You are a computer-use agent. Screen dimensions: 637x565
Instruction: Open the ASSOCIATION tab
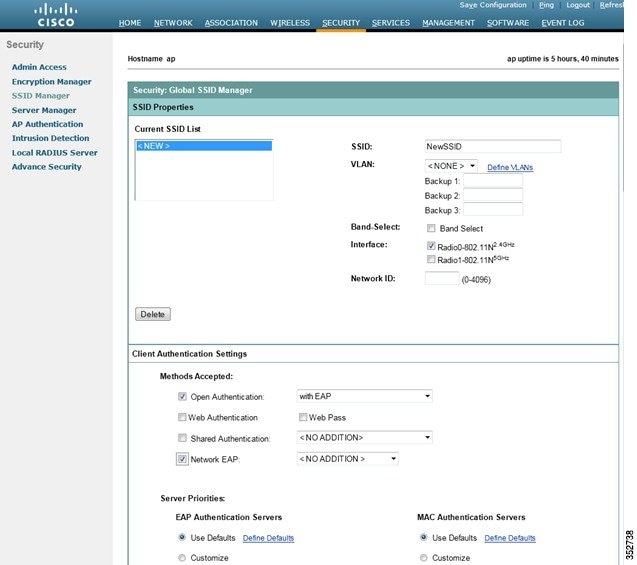click(231, 23)
